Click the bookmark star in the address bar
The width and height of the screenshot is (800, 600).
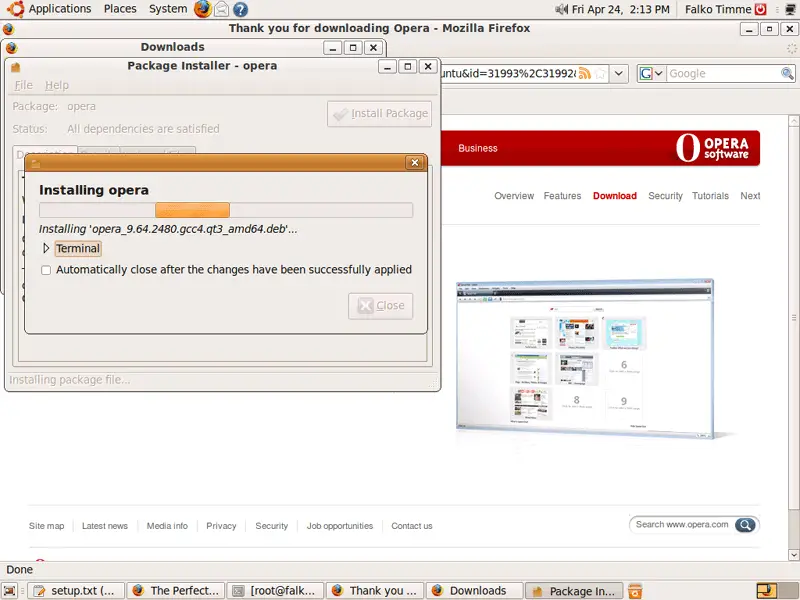click(600, 73)
